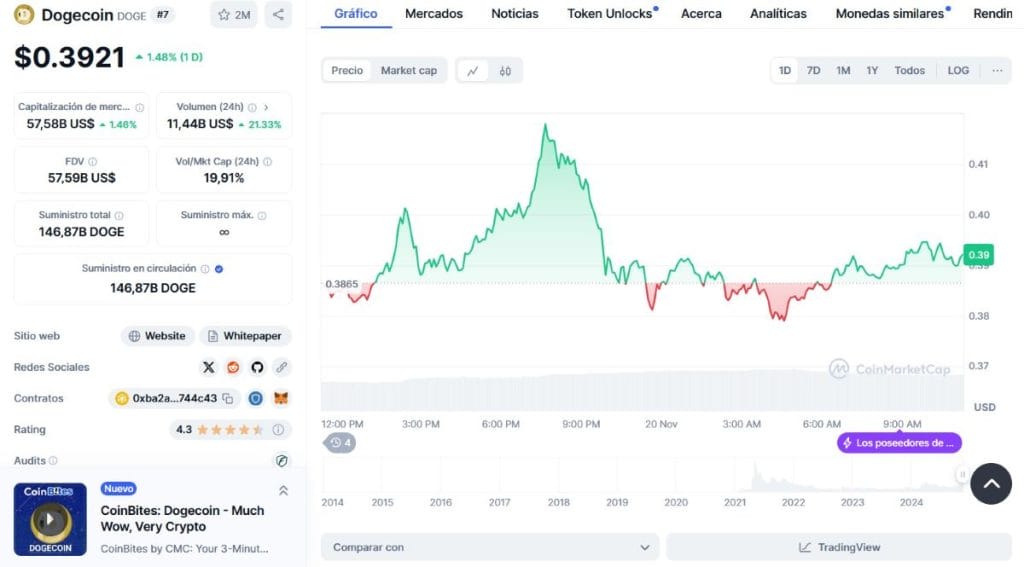Image resolution: width=1024 pixels, height=567 pixels.
Task: Open the Reddit social link
Action: click(x=233, y=367)
